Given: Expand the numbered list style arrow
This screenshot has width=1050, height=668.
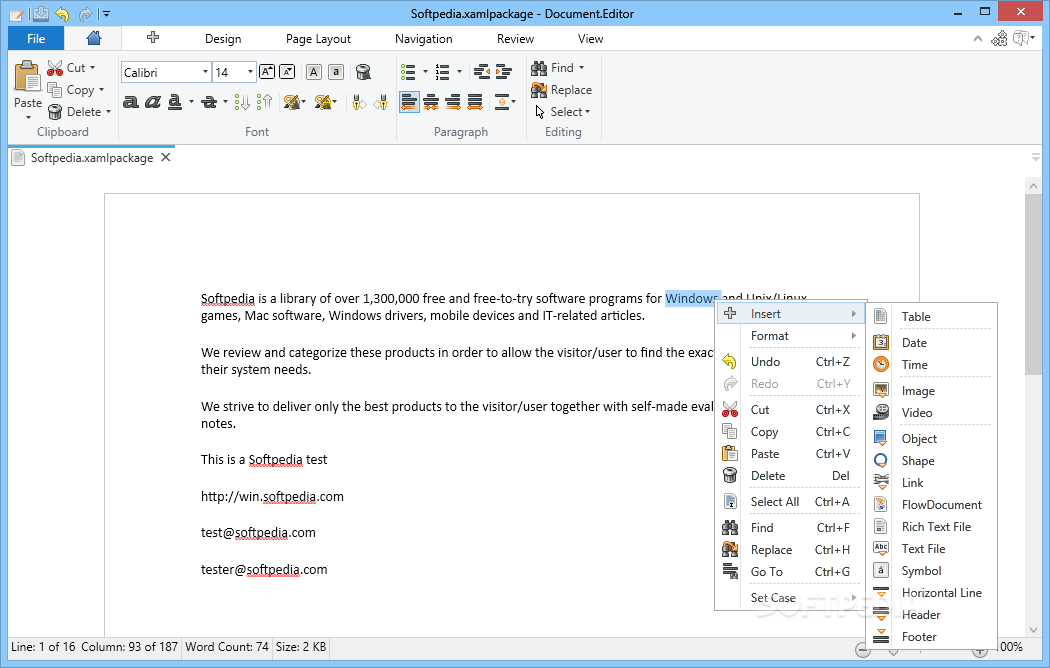Looking at the screenshot, I should click(x=459, y=72).
